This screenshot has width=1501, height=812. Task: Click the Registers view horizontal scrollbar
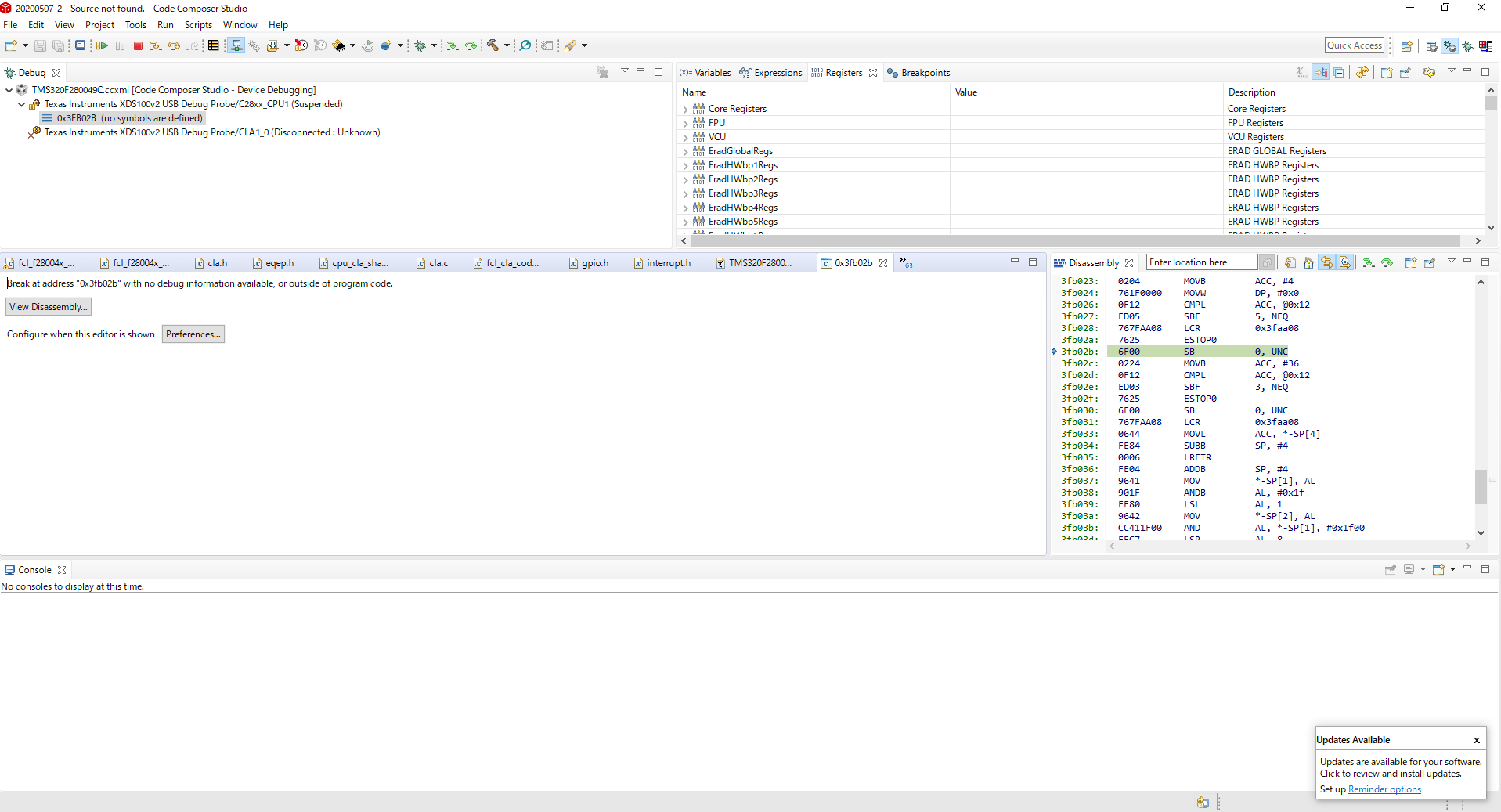1073,241
